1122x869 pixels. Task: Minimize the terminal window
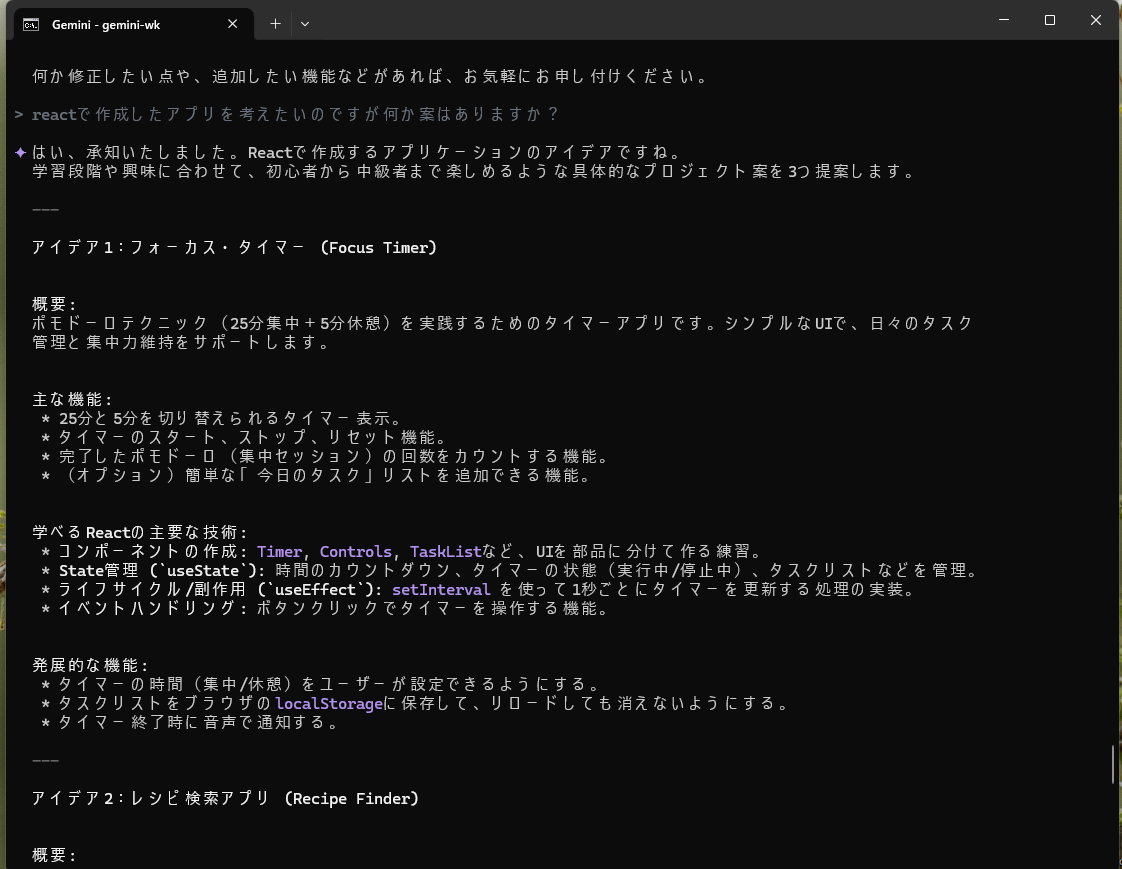pos(1004,20)
